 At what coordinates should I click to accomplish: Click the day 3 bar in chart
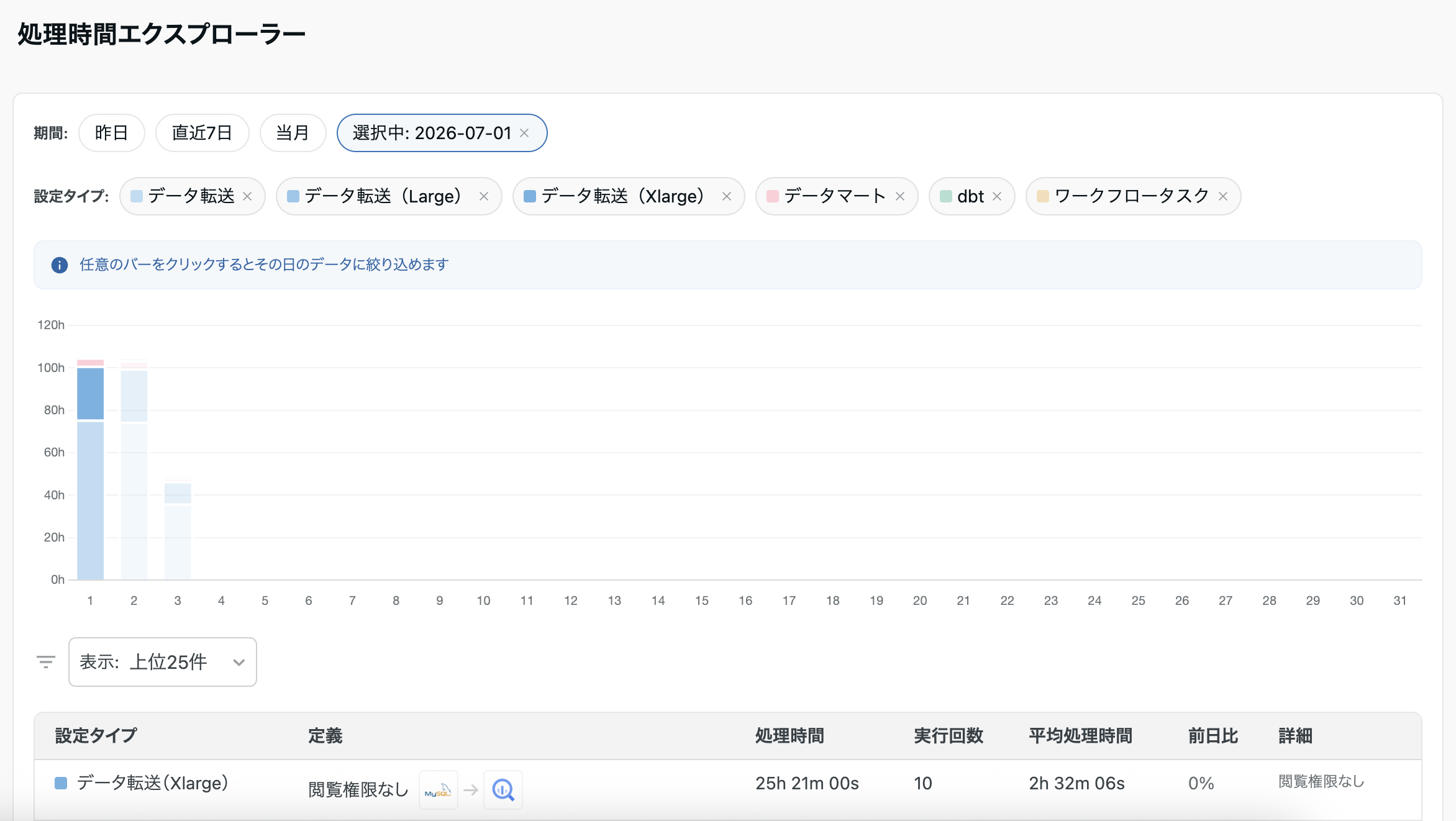point(178,529)
